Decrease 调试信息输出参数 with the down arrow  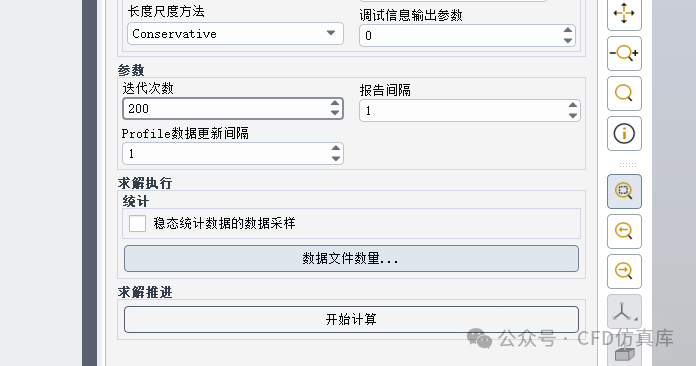pyautogui.click(x=568, y=41)
